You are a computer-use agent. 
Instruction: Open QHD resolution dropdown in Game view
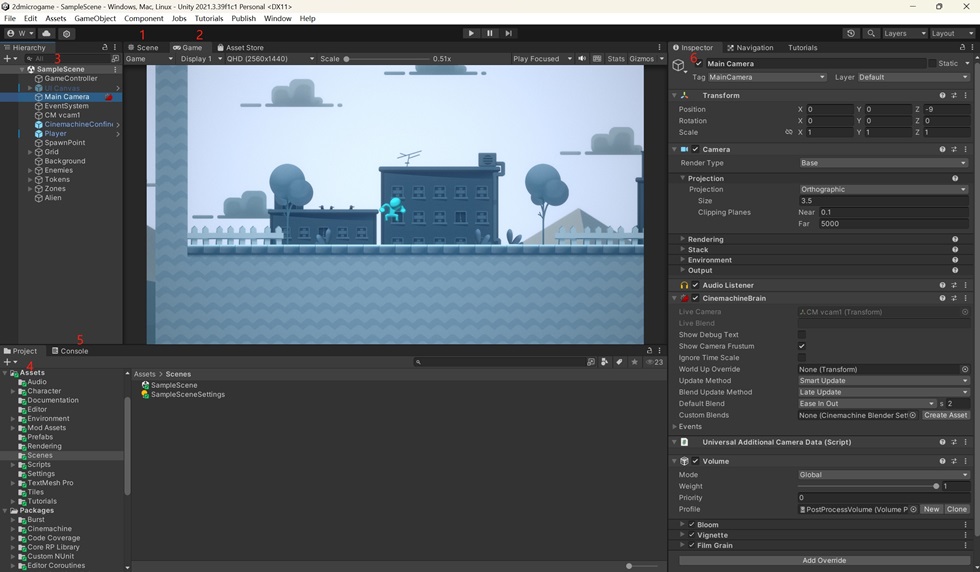click(x=271, y=58)
